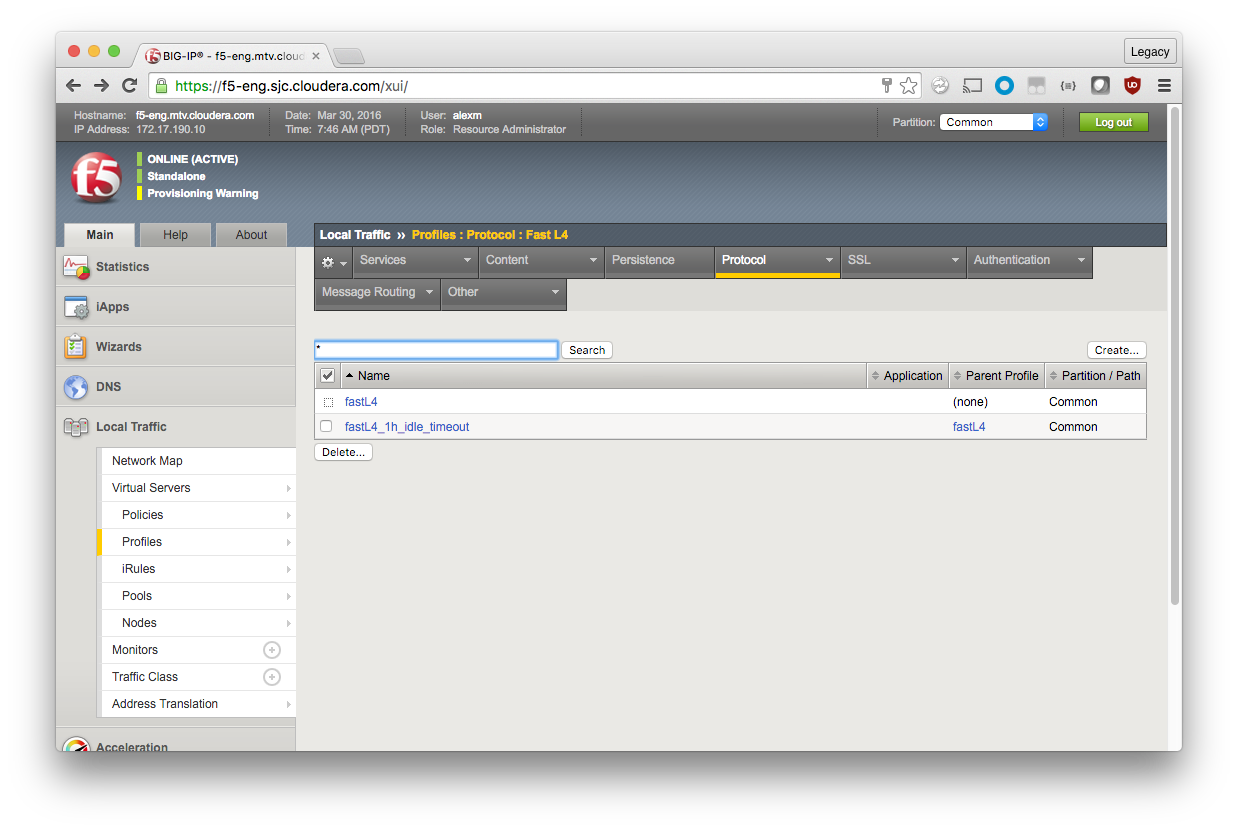Click the DNS globe icon
Viewport: 1238px width, 831px height.
point(76,387)
